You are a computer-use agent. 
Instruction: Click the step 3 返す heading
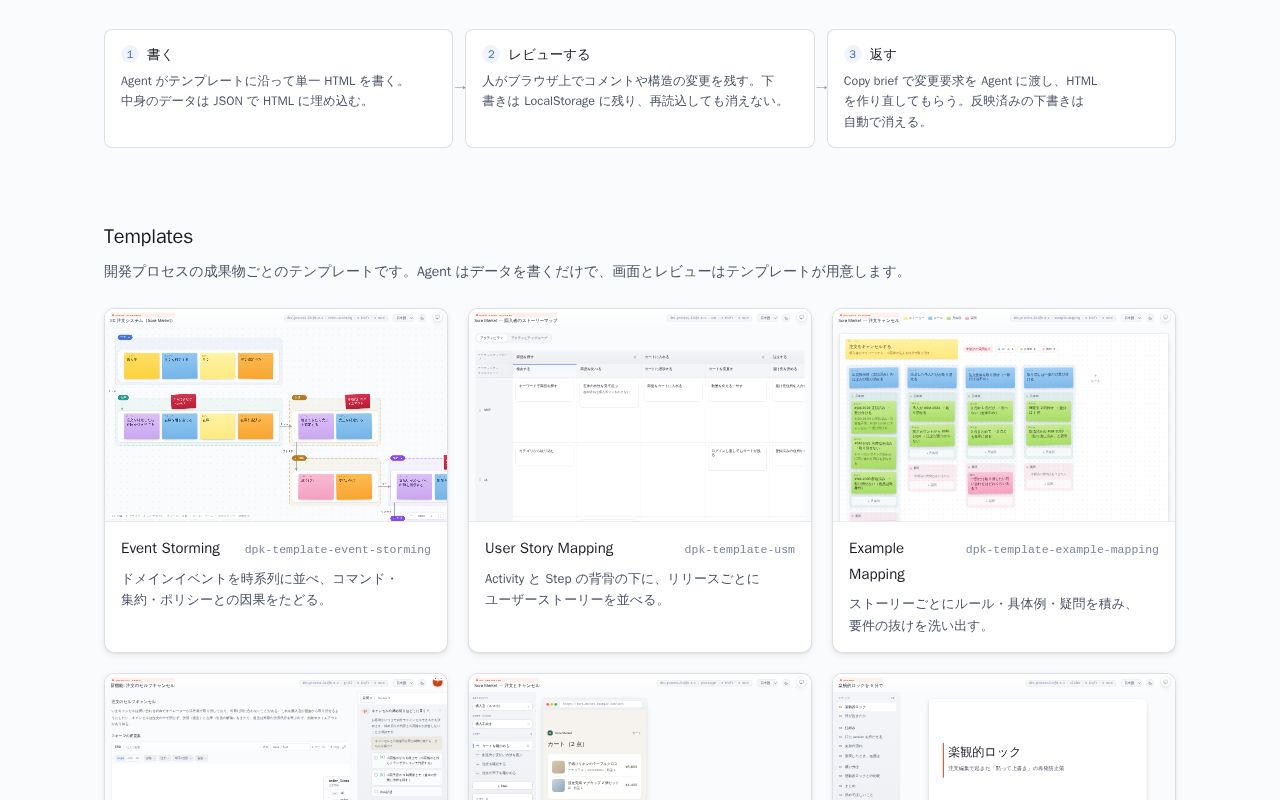[x=883, y=54]
